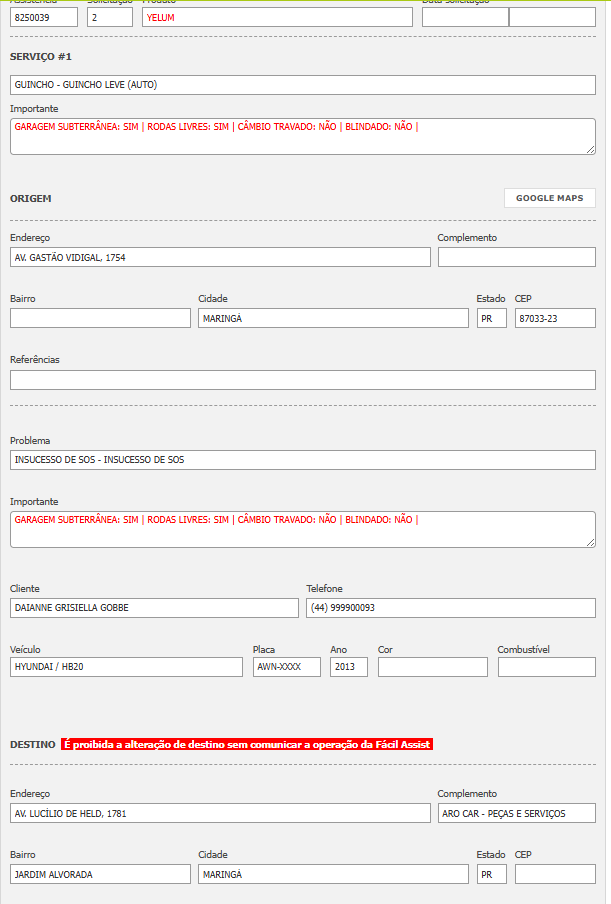
Task: Focus the Veículo field showing Hyundai HB20
Action: [x=126, y=667]
